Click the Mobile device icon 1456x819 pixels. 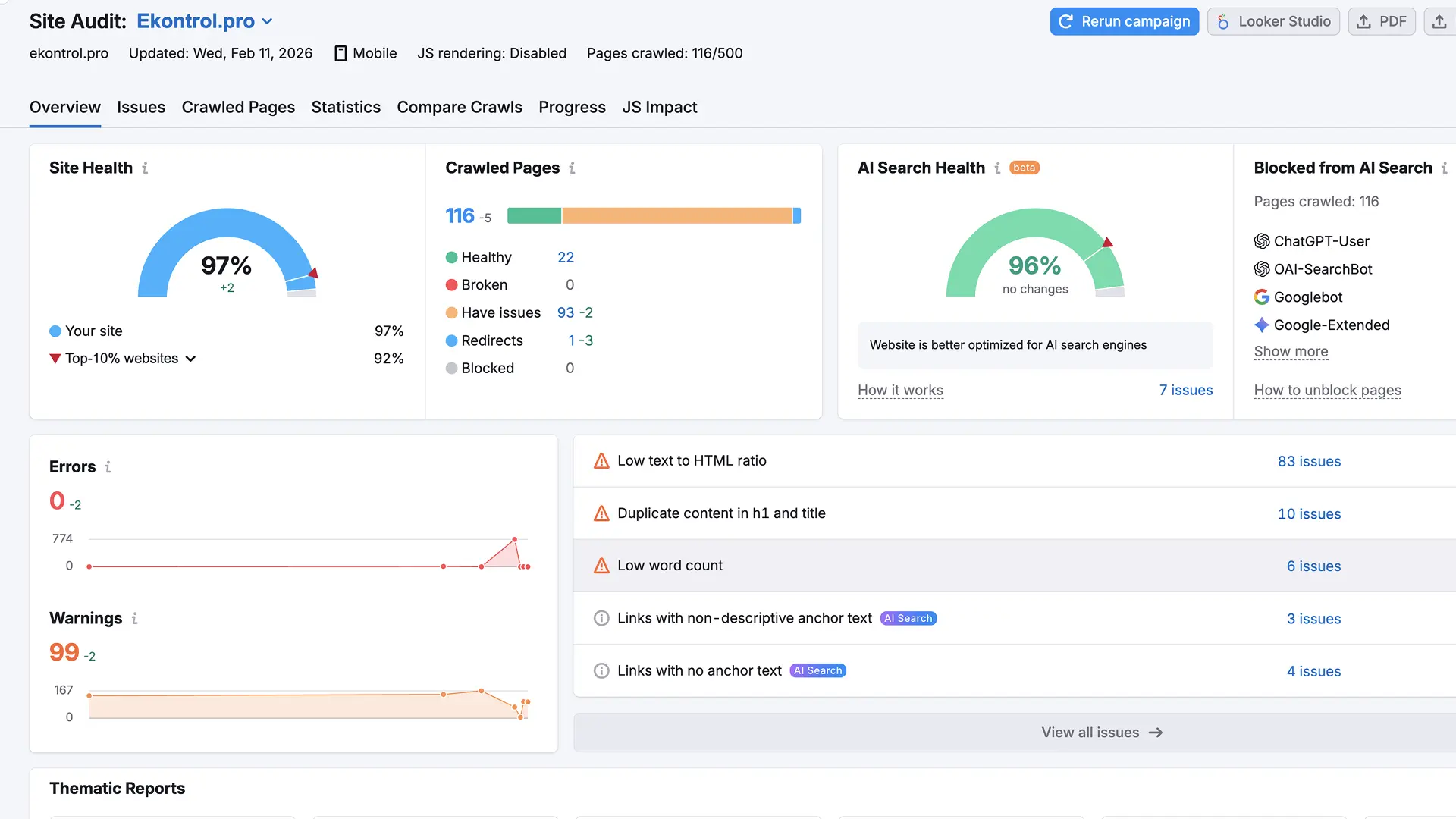(x=340, y=53)
